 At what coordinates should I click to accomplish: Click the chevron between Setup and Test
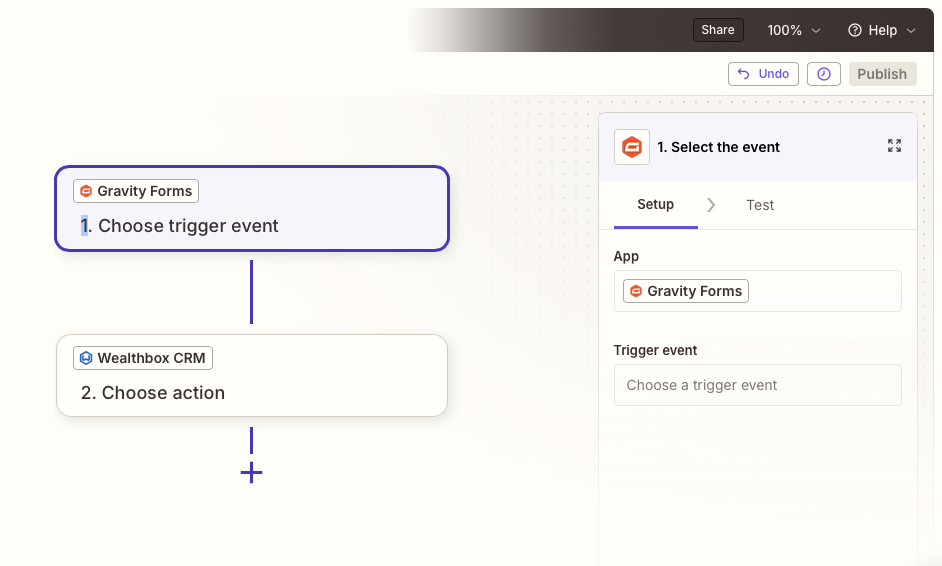[x=711, y=205]
